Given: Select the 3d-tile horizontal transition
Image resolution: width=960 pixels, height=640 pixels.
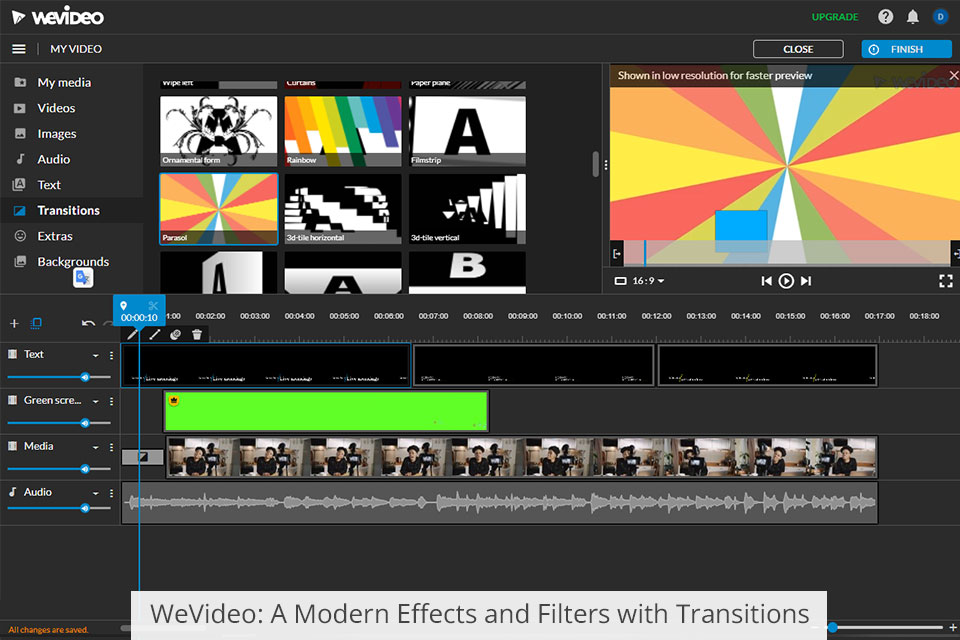Looking at the screenshot, I should (x=343, y=209).
